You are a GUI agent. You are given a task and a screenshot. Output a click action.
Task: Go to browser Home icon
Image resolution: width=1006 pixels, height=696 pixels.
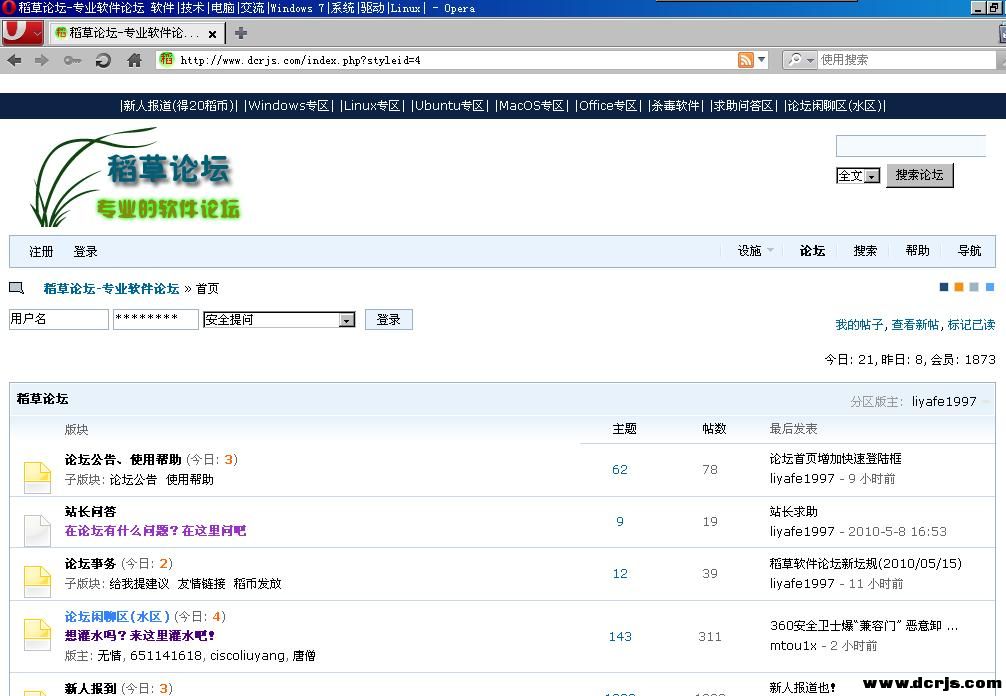(134, 61)
